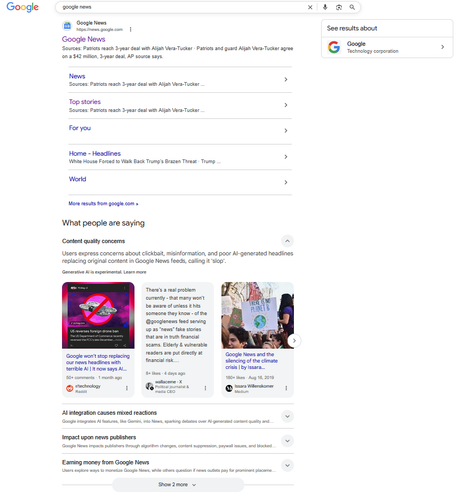The image size is (462, 499).
Task: Click the climate protest photo thumbnail
Action: click(258, 315)
